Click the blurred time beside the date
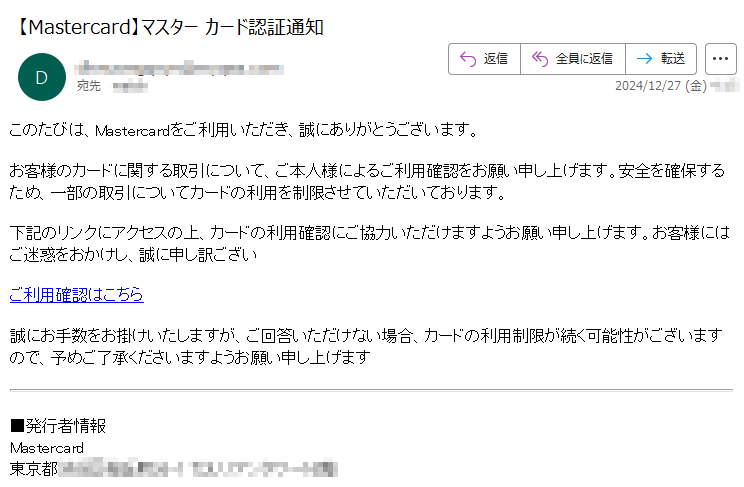The image size is (744, 487). point(725,86)
